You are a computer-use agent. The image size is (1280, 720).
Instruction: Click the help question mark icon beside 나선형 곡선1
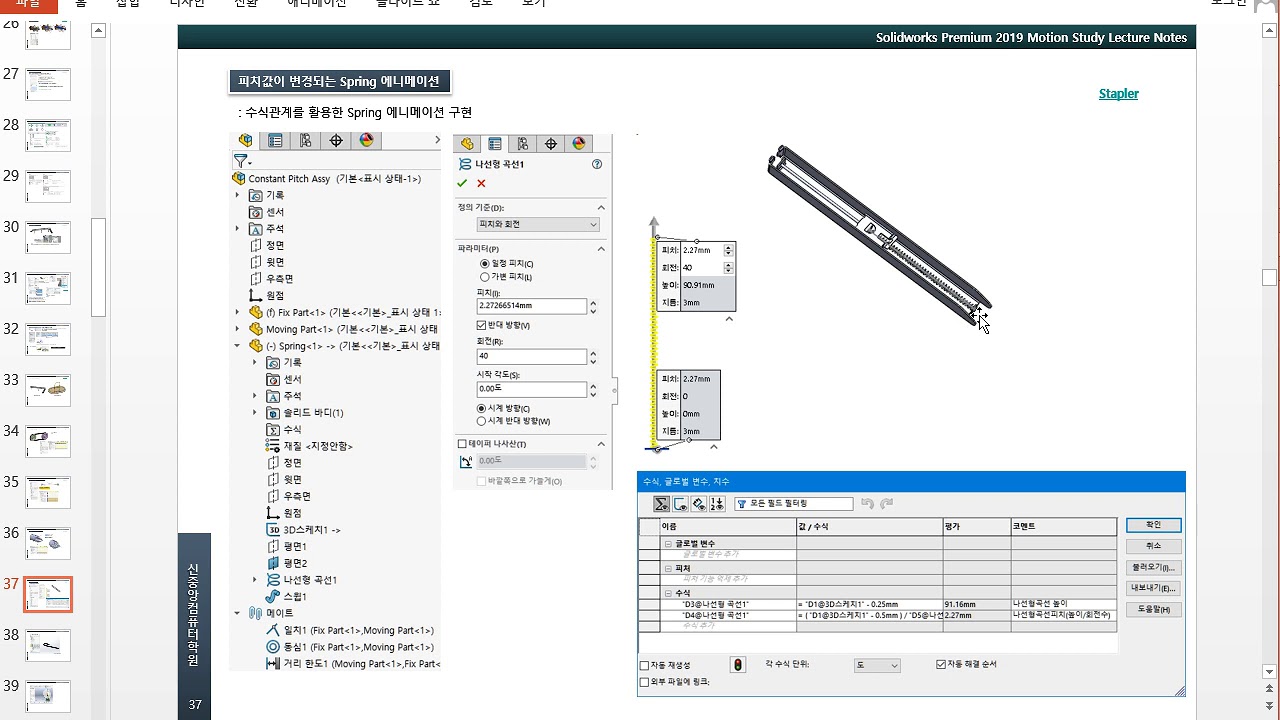point(597,164)
